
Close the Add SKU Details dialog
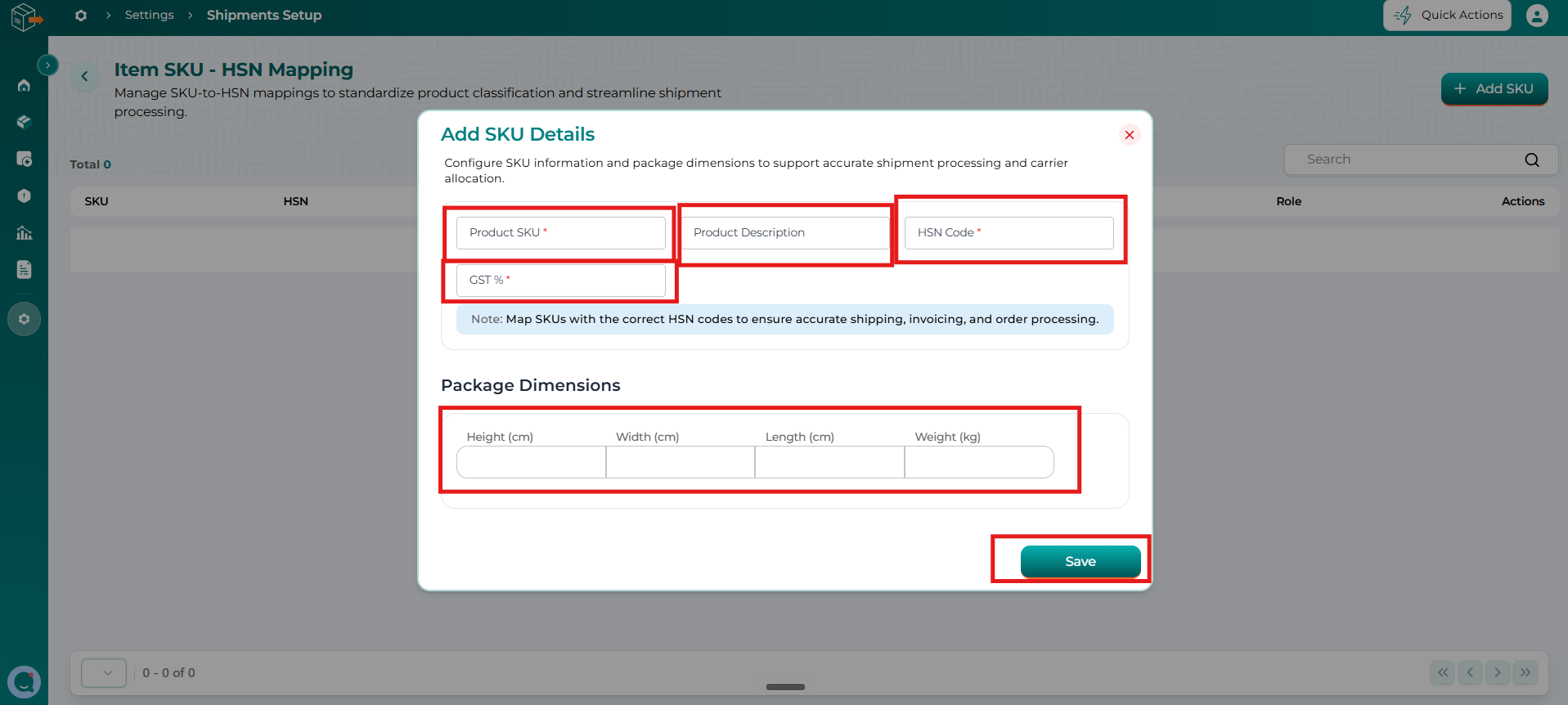(1130, 135)
